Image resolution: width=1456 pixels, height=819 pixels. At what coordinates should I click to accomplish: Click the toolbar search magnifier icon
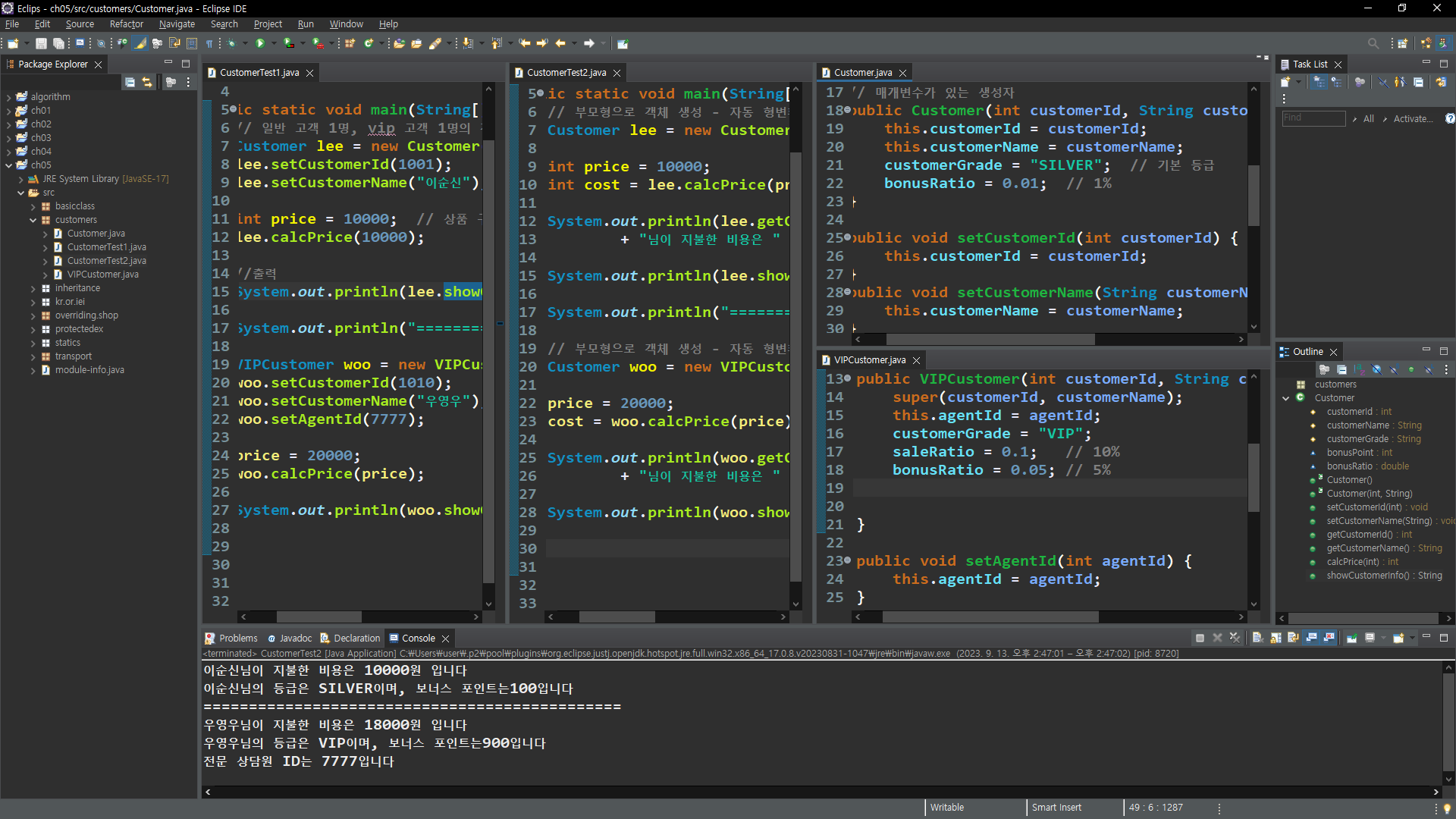coord(1373,43)
